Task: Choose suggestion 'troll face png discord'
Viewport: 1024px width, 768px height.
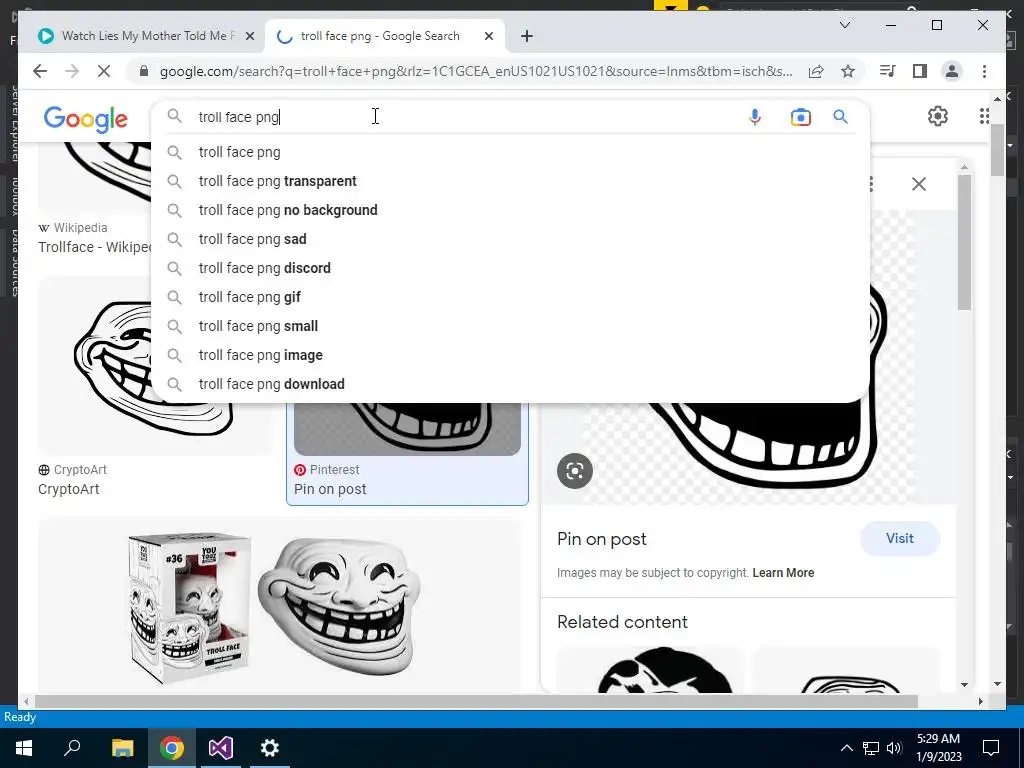Action: coord(510,268)
